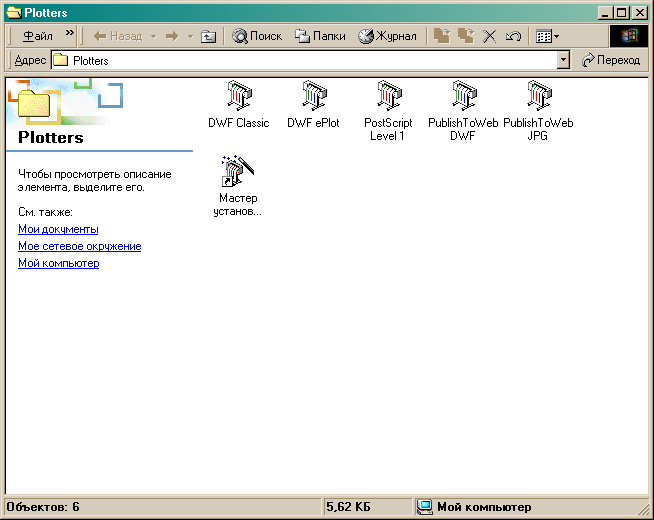
Task: Expand hidden menus with the chevron
Action: click(70, 33)
